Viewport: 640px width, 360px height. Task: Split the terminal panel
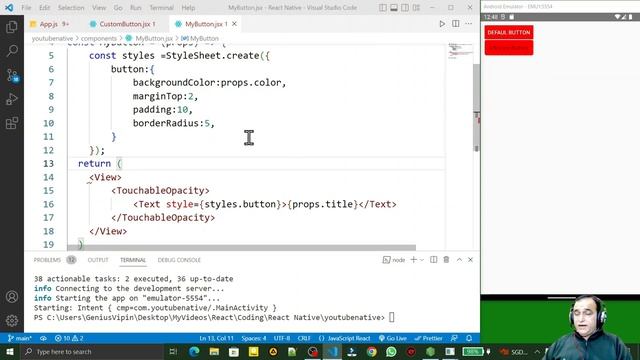[x=433, y=260]
